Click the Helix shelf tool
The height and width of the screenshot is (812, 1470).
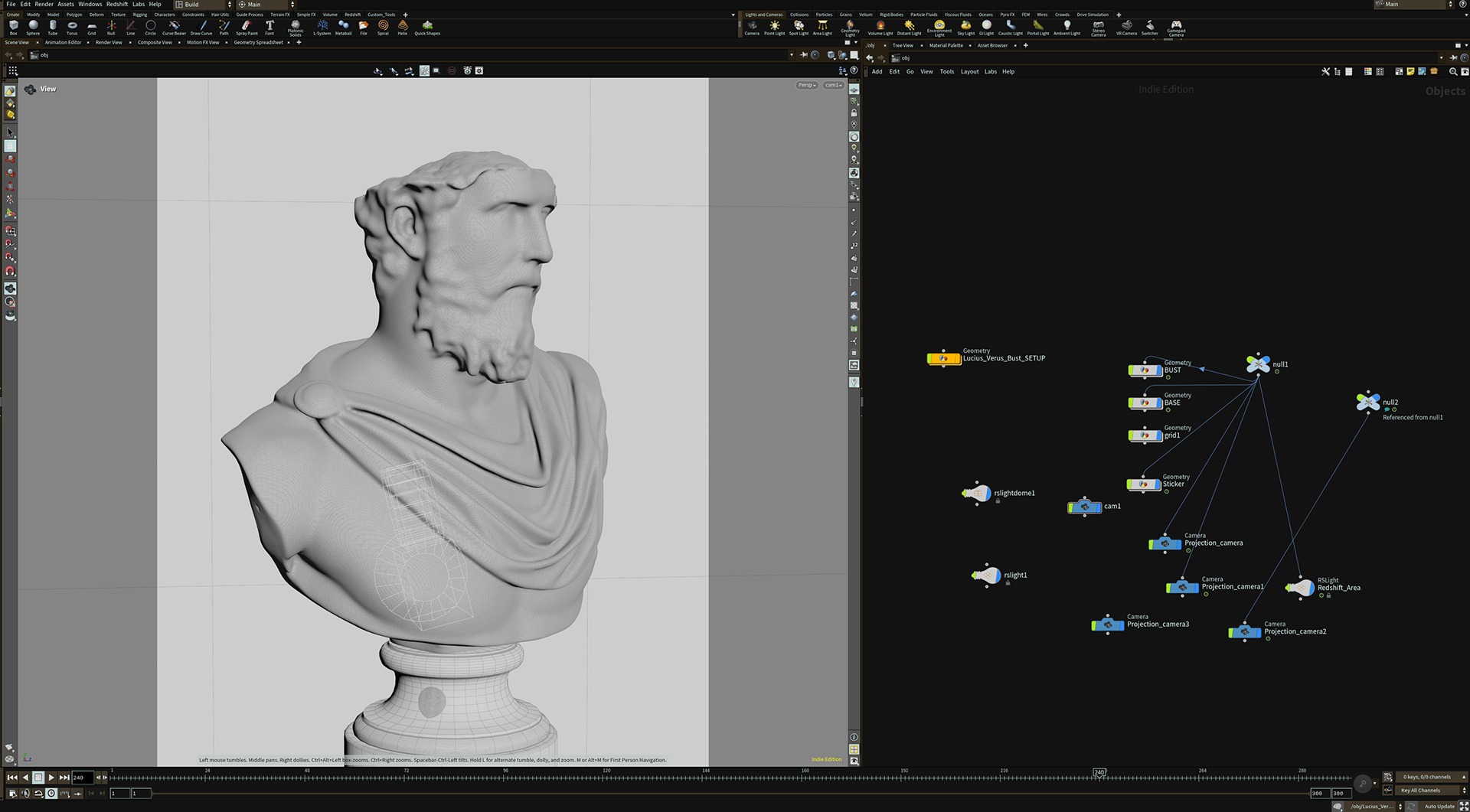(x=403, y=28)
